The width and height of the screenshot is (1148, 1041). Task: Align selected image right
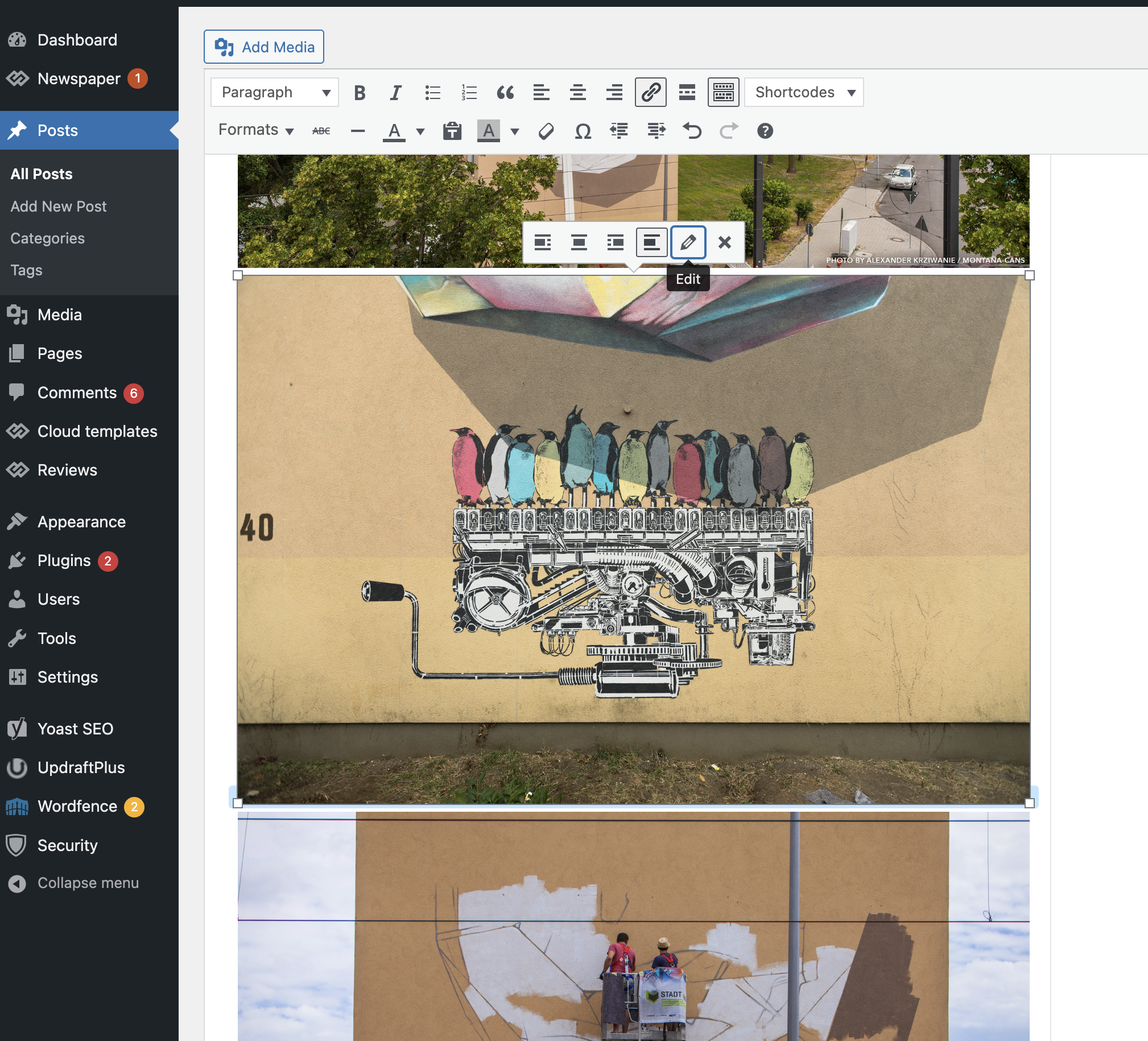click(616, 242)
